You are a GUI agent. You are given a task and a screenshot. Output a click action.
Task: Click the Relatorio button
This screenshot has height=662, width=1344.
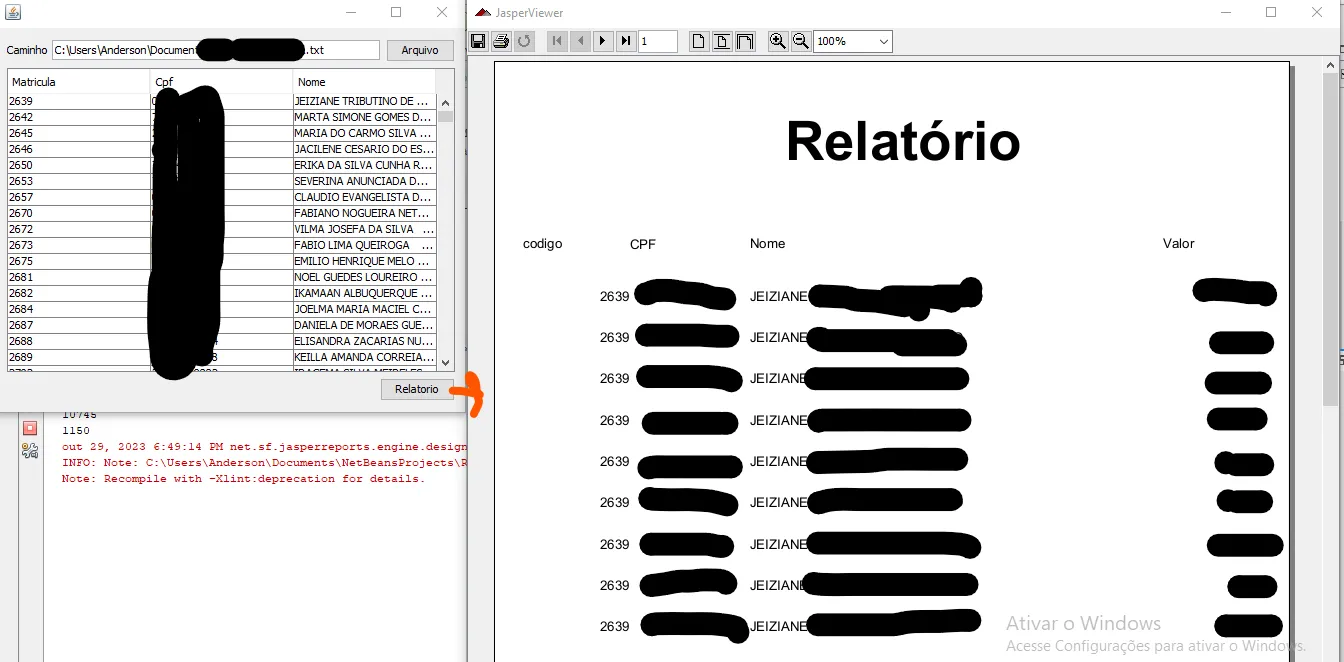point(416,389)
